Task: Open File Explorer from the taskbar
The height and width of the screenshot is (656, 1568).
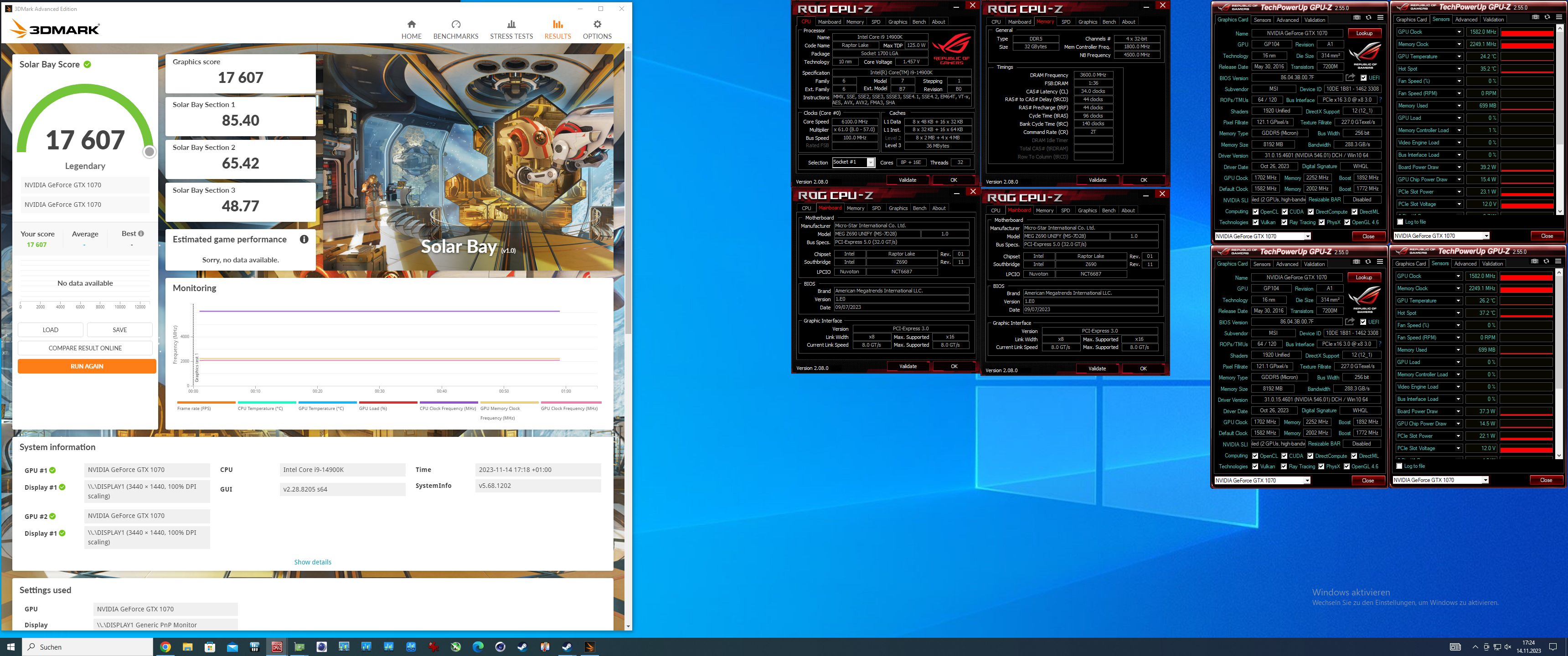Action: pos(187,647)
